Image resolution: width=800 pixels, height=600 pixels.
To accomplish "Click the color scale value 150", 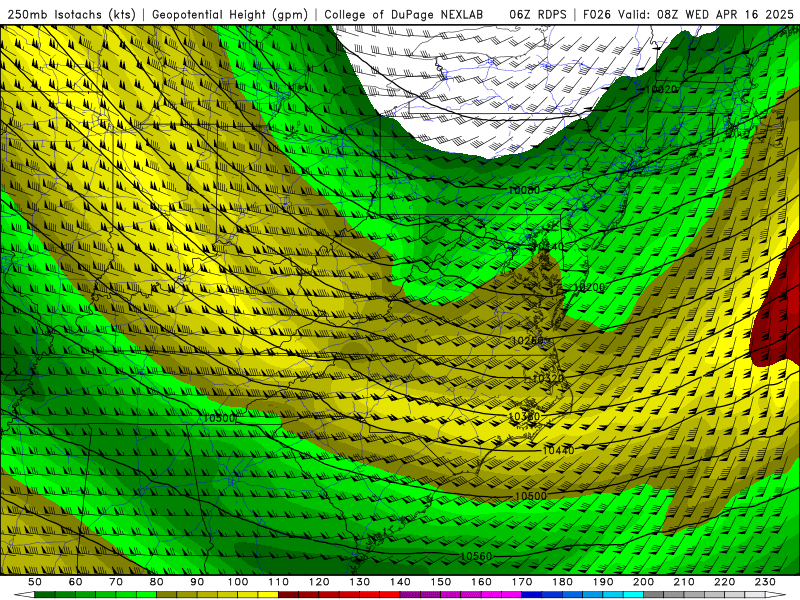I will (x=441, y=582).
